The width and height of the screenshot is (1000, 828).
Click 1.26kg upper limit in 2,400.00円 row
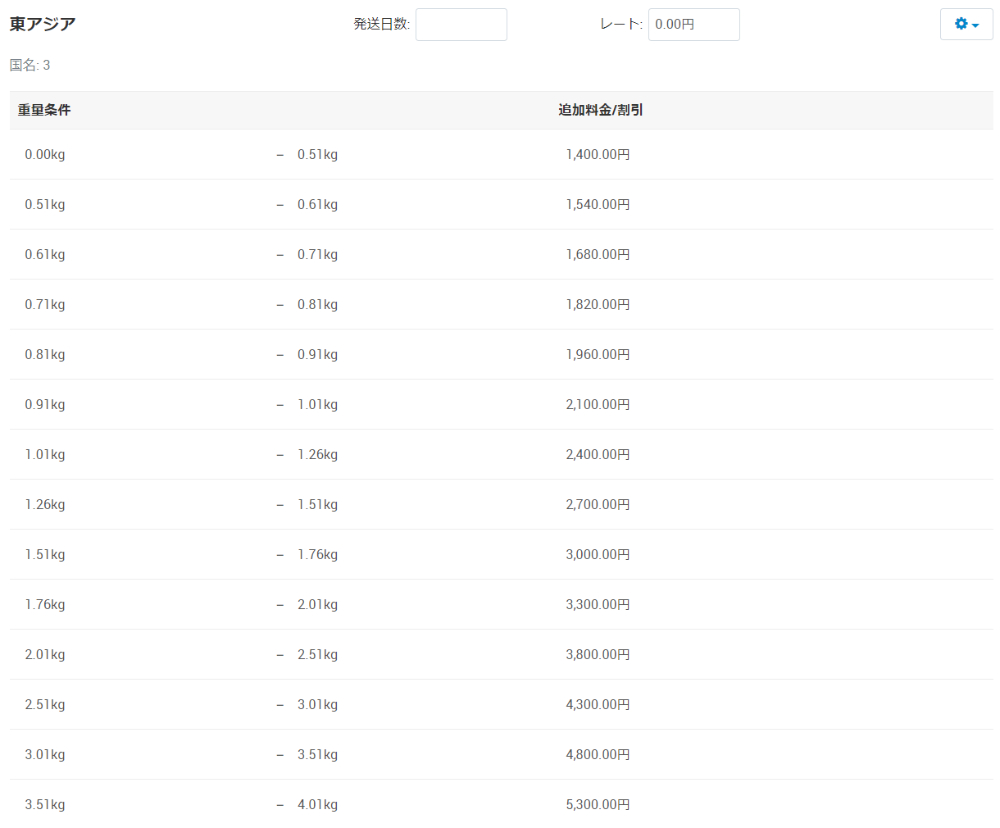click(318, 454)
